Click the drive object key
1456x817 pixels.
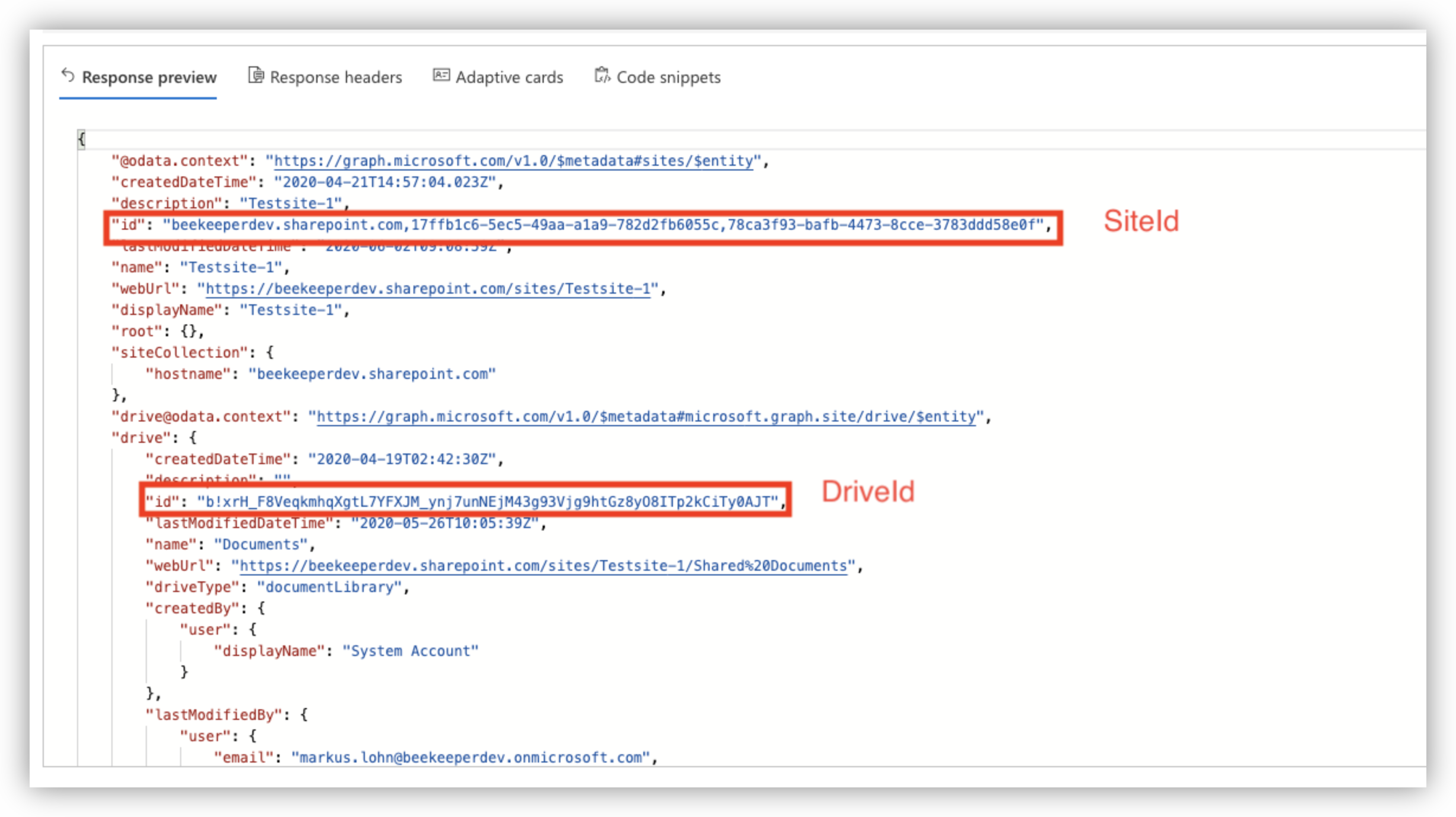(x=141, y=438)
